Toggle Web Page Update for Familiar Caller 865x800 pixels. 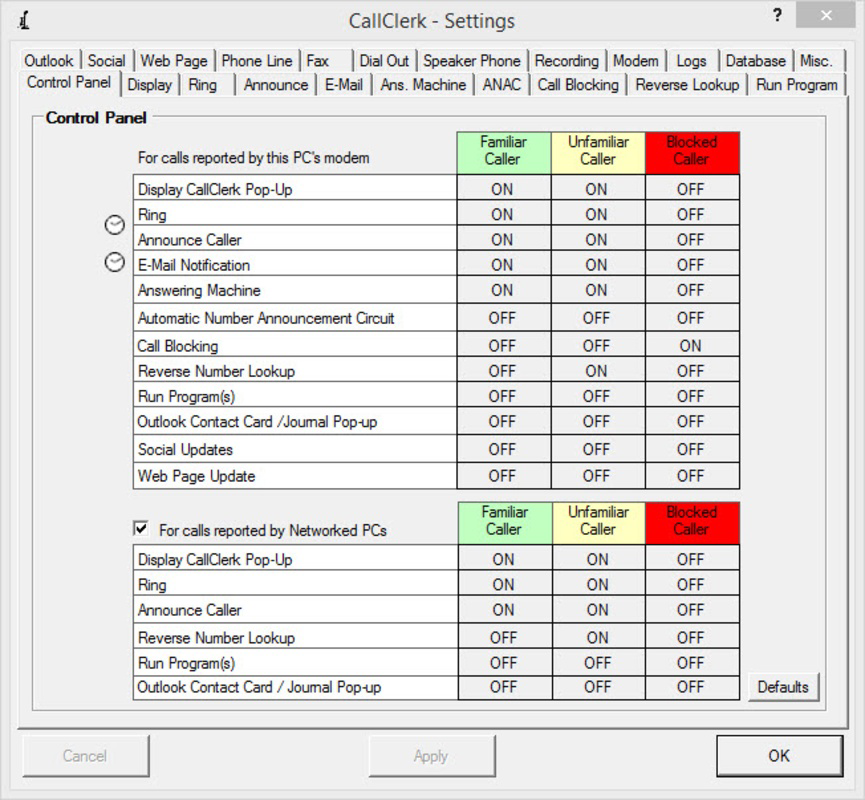tap(504, 476)
